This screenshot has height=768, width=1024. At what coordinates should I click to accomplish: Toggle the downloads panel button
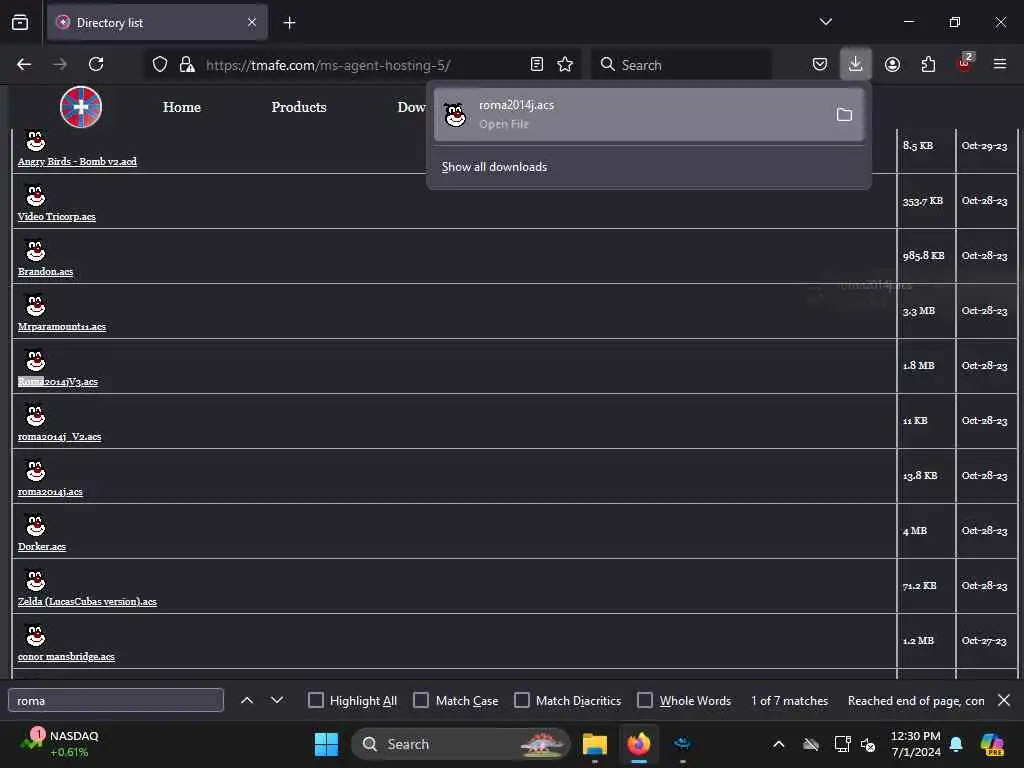point(856,64)
